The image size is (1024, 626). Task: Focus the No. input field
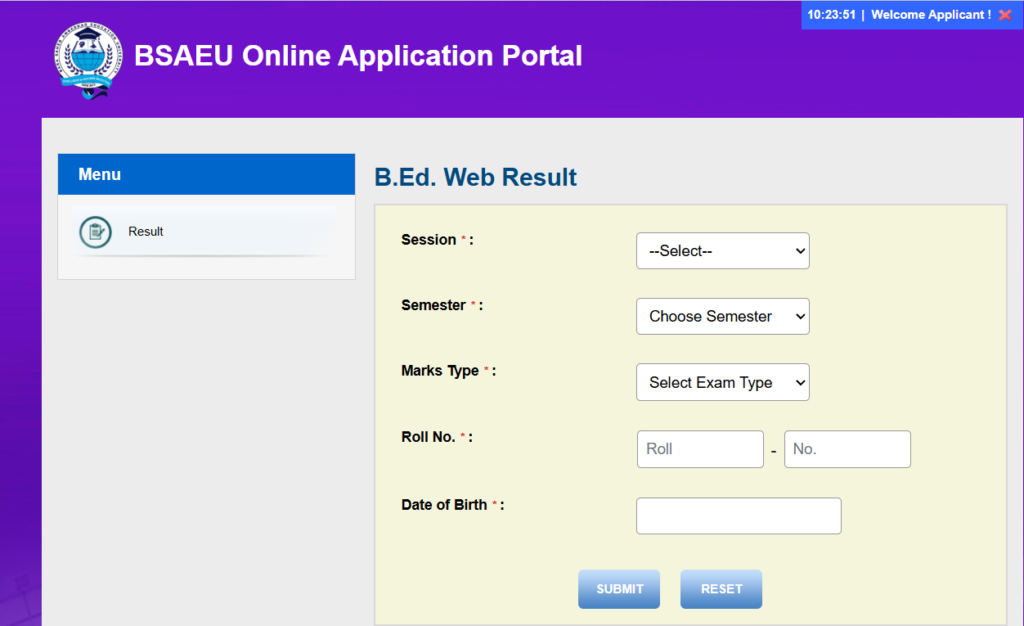coord(847,449)
